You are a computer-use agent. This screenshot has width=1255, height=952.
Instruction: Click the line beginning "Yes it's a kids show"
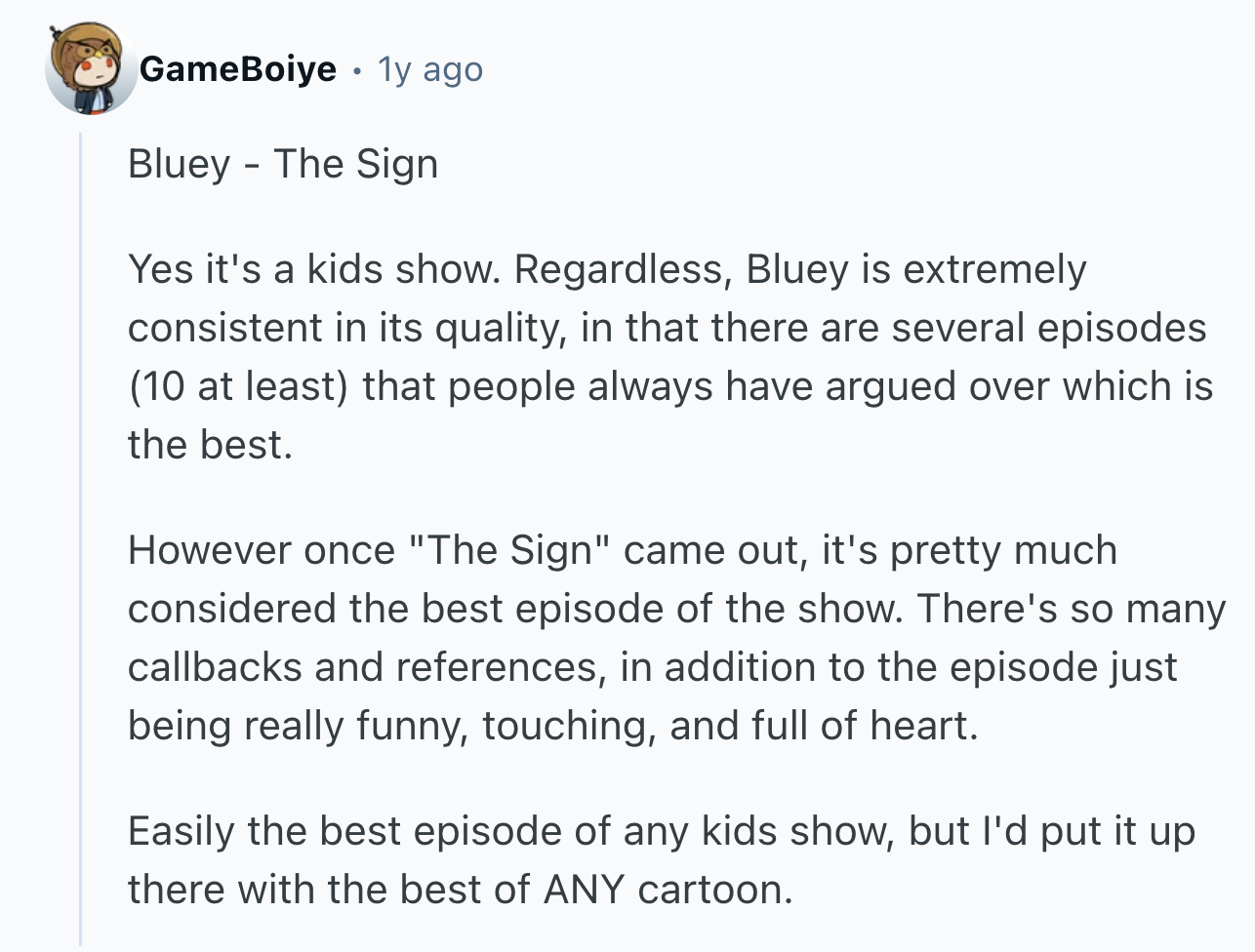[607, 269]
